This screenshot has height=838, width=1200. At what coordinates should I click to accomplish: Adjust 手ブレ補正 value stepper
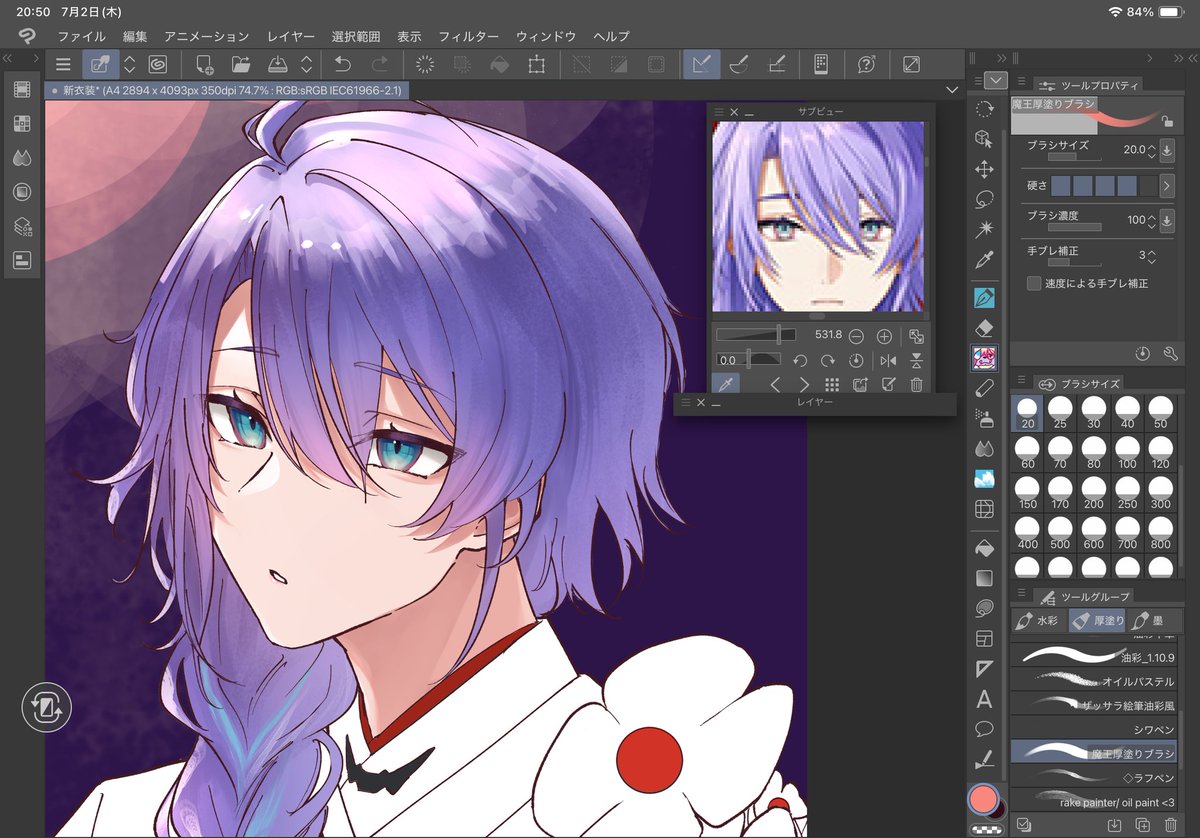coord(1151,255)
